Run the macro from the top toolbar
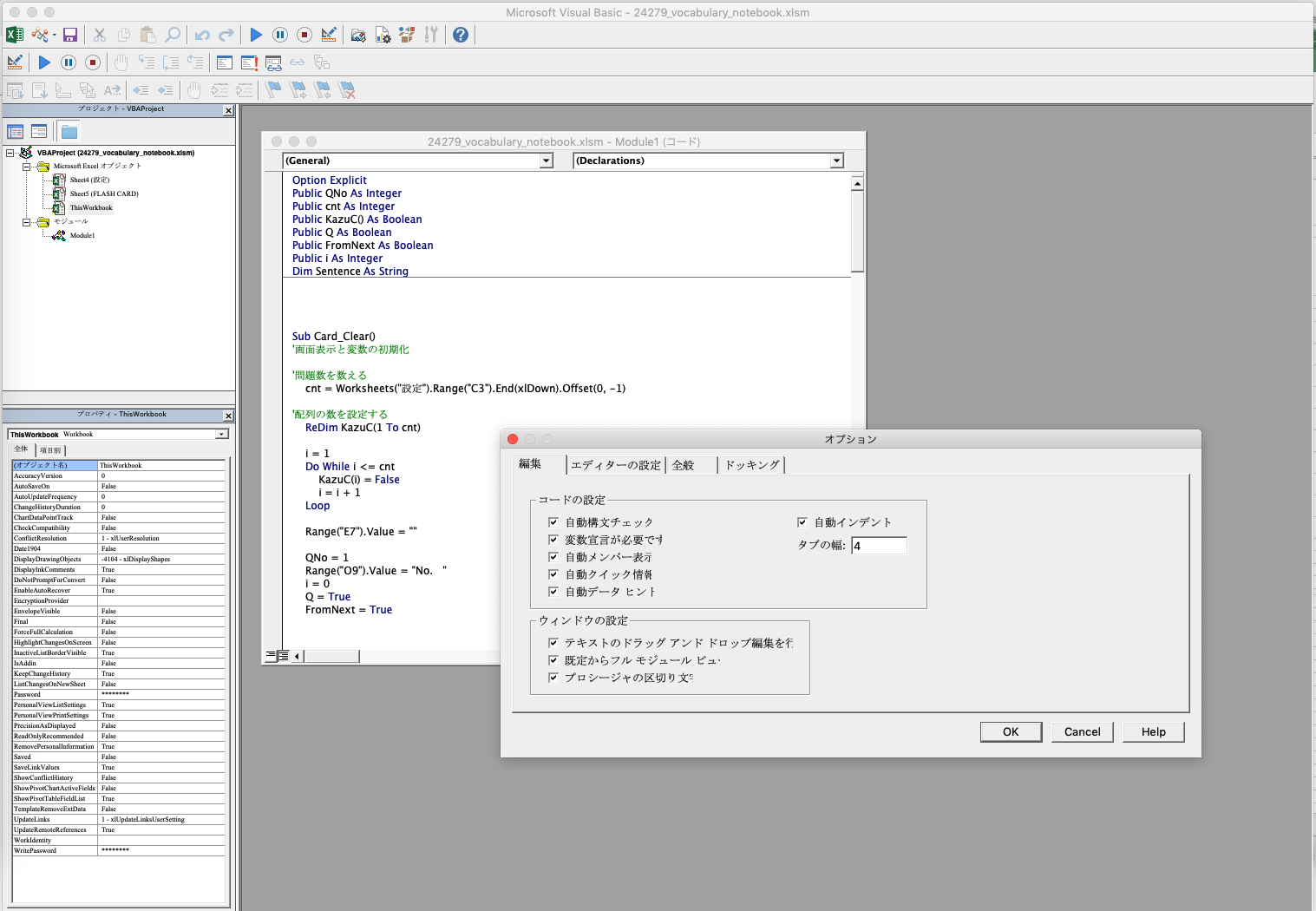 pos(256,35)
